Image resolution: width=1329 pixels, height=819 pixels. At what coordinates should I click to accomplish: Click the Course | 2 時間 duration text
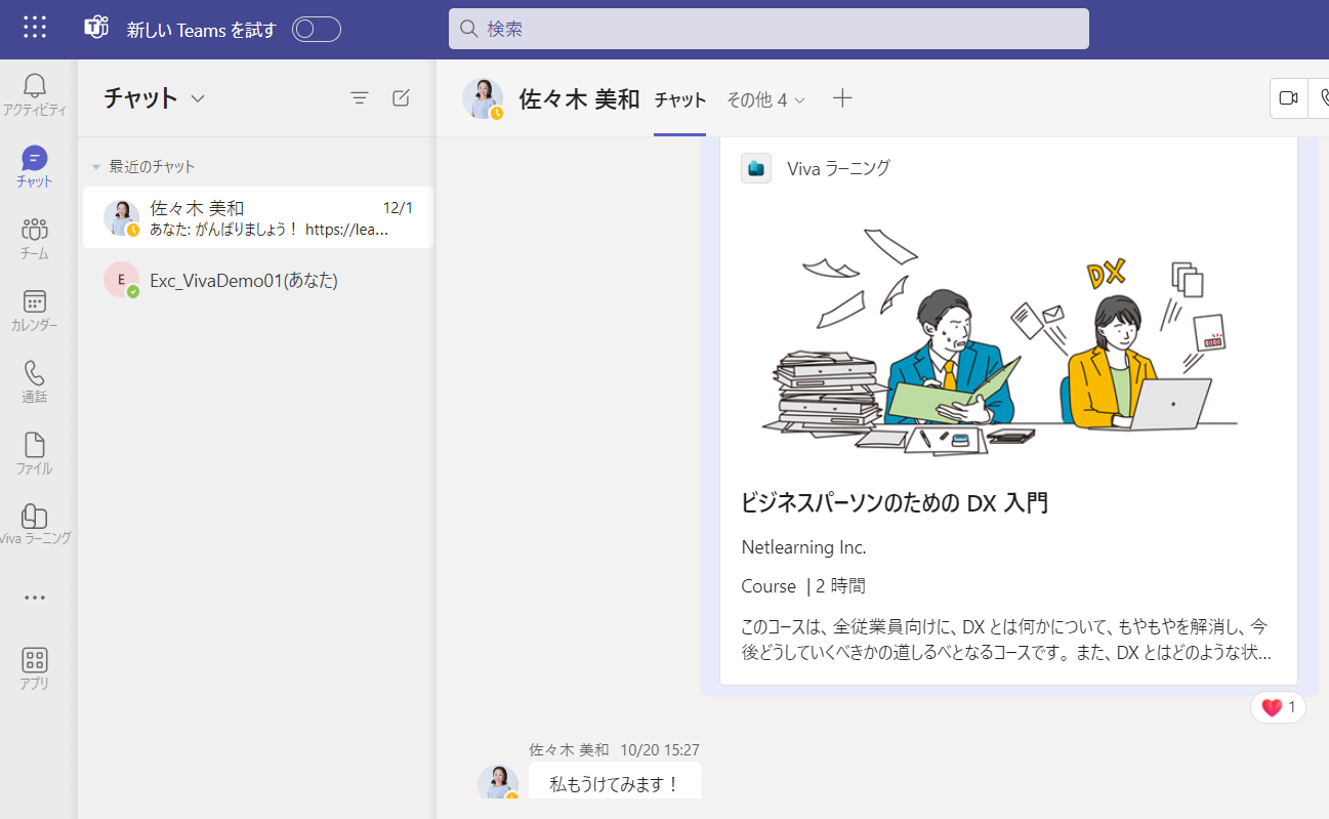pos(803,586)
